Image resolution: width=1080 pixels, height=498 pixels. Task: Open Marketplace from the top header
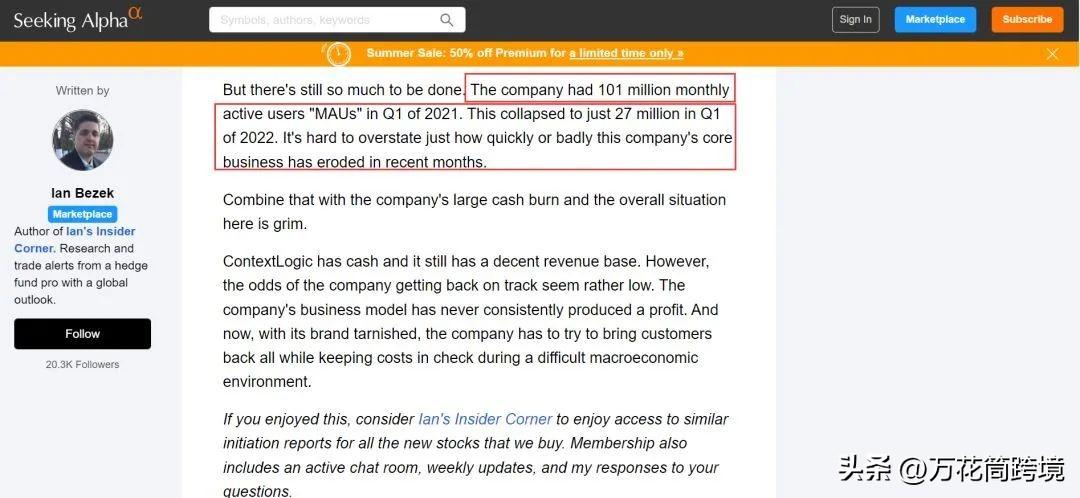point(935,19)
